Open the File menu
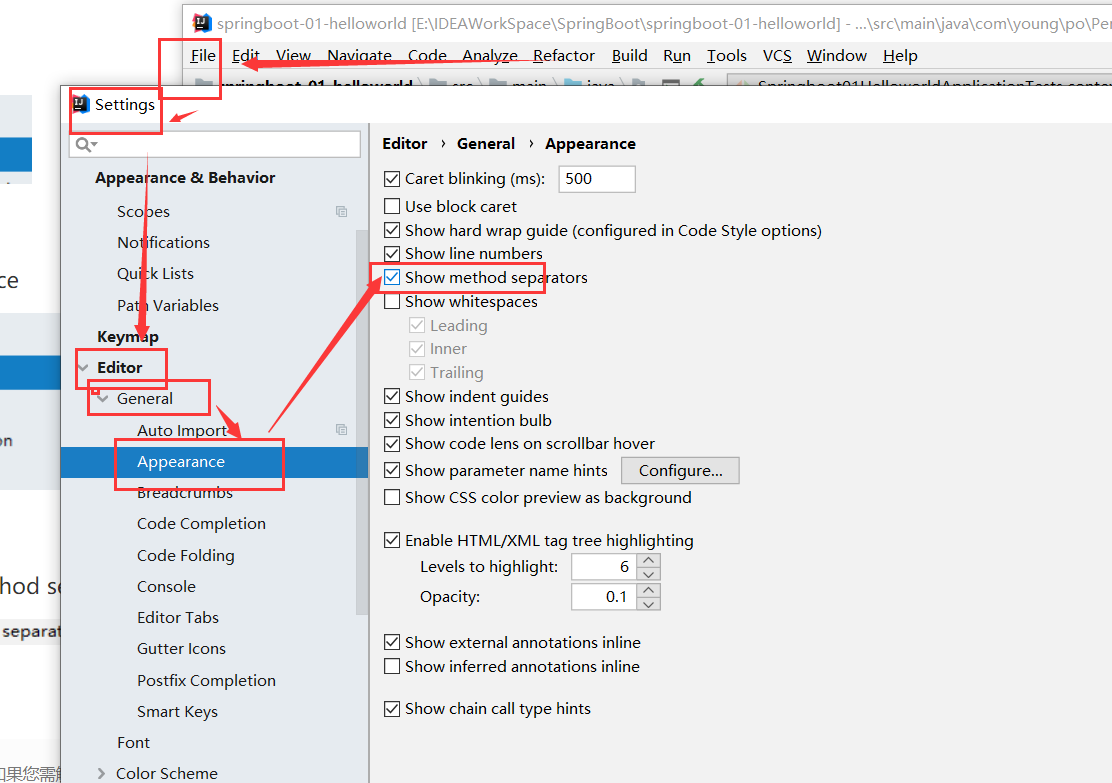 click(203, 55)
